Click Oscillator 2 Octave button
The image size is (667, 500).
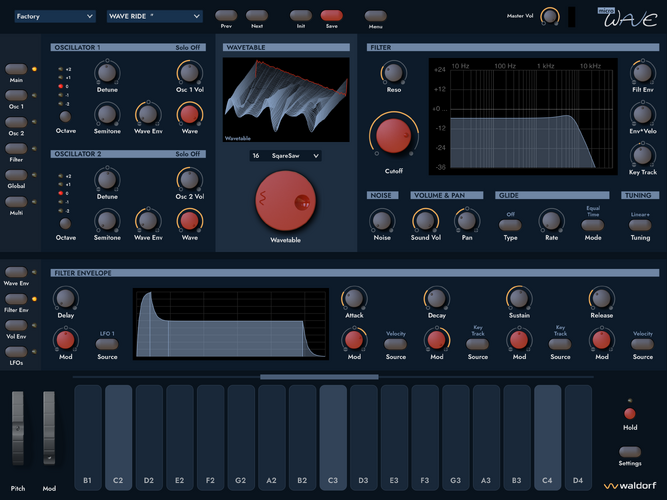click(x=65, y=223)
